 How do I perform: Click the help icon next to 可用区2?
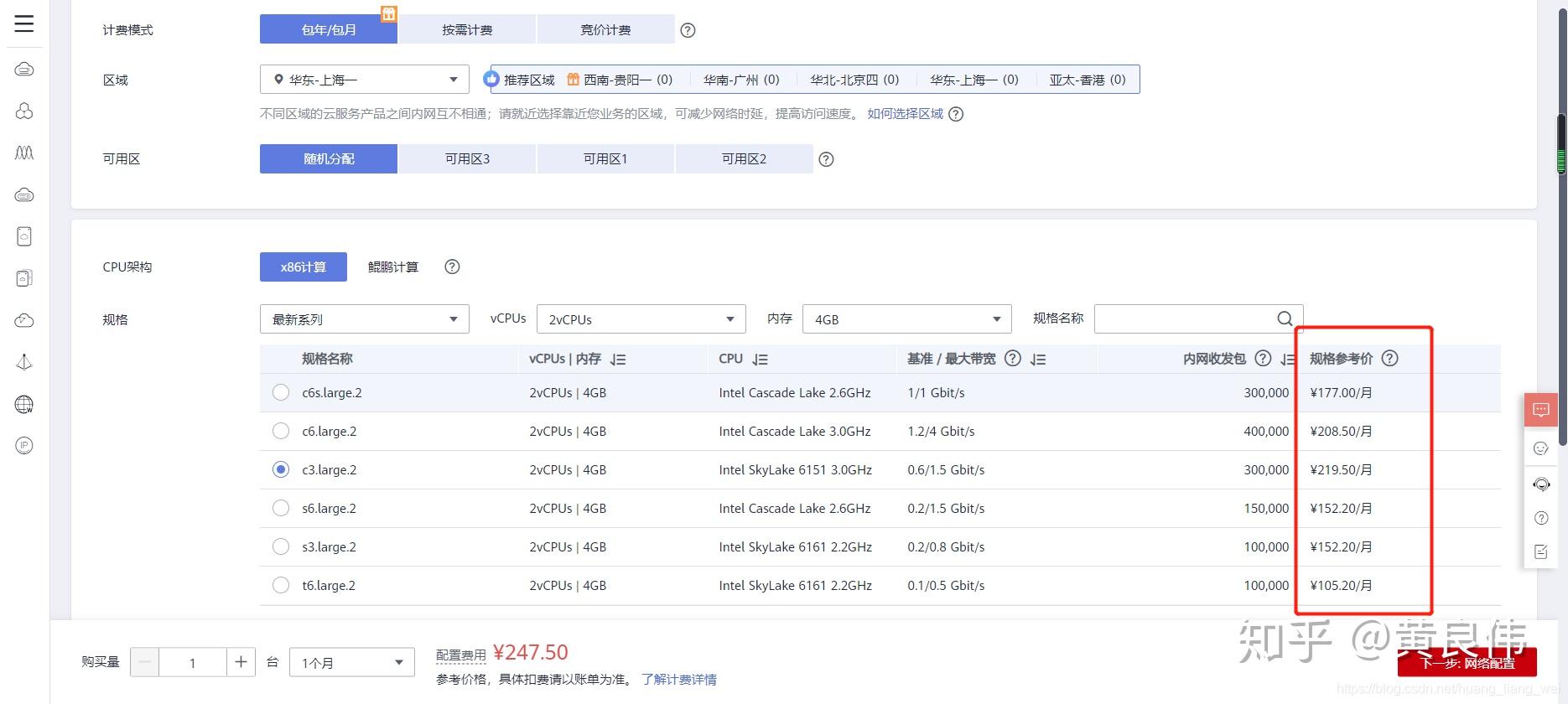click(826, 159)
